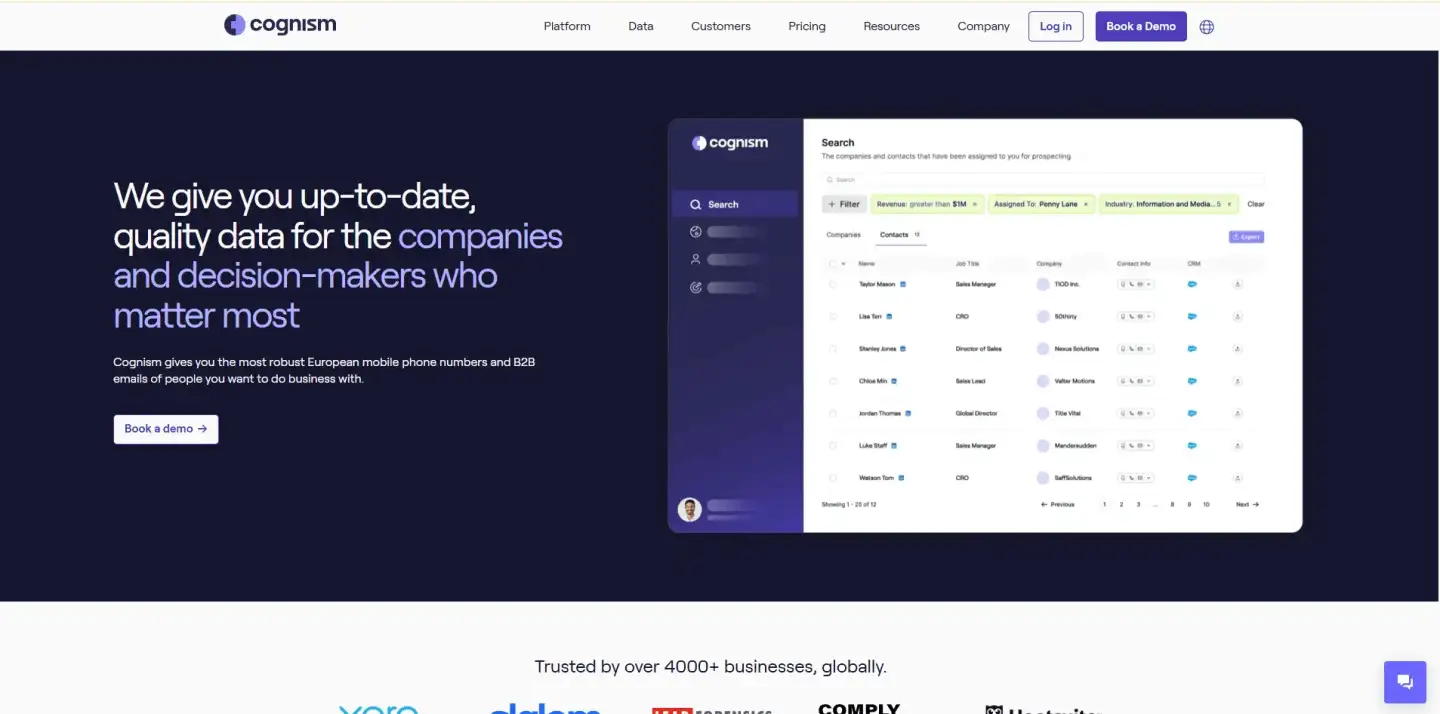The width and height of the screenshot is (1440, 714).
Task: Click the Salesforce CRM icon for Luke Staff
Action: (1192, 445)
